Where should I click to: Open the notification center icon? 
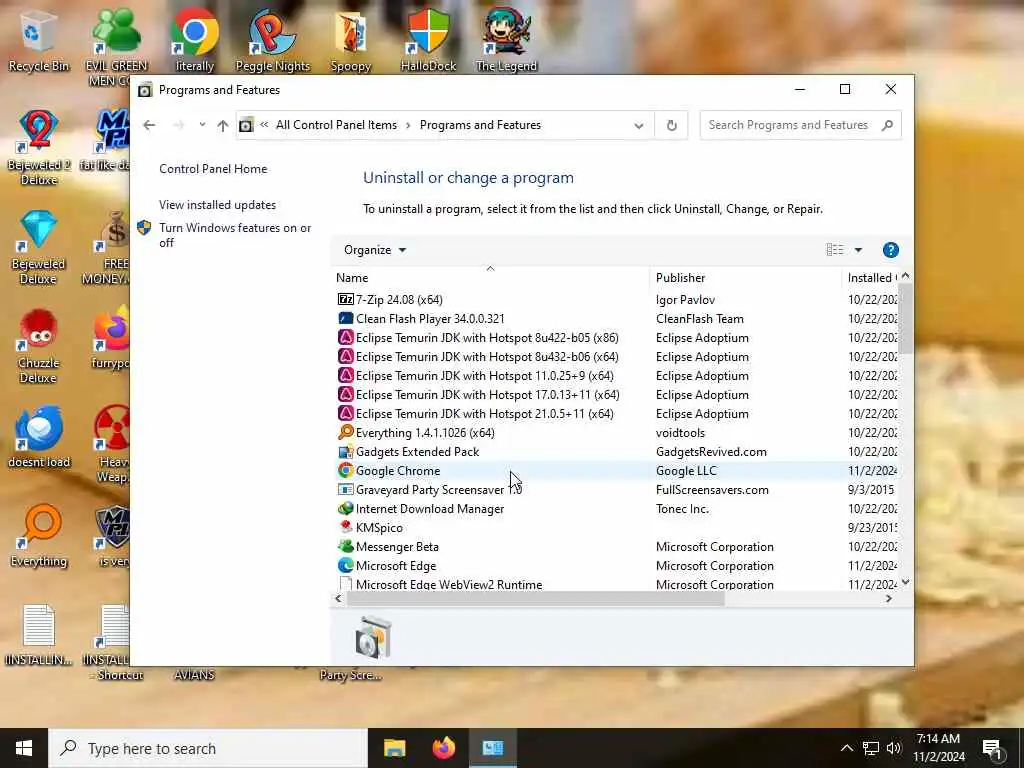pyautogui.click(x=993, y=749)
